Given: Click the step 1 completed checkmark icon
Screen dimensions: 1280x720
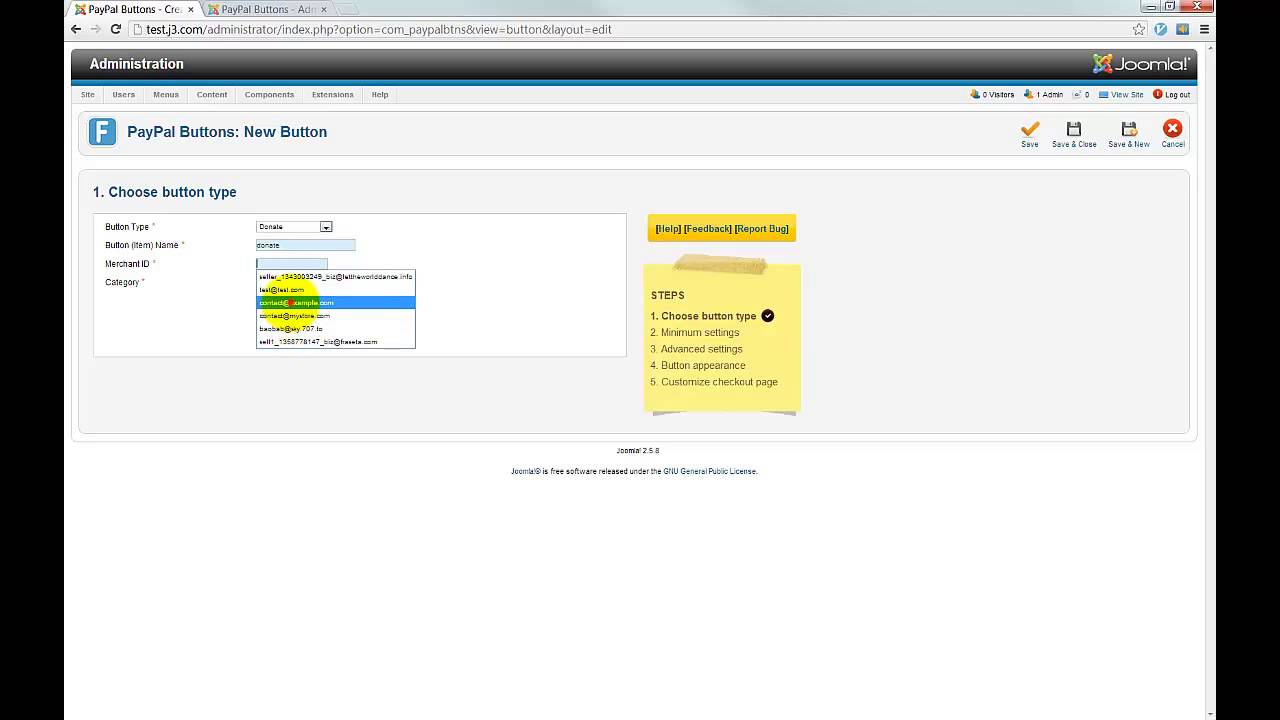Looking at the screenshot, I should 768,316.
